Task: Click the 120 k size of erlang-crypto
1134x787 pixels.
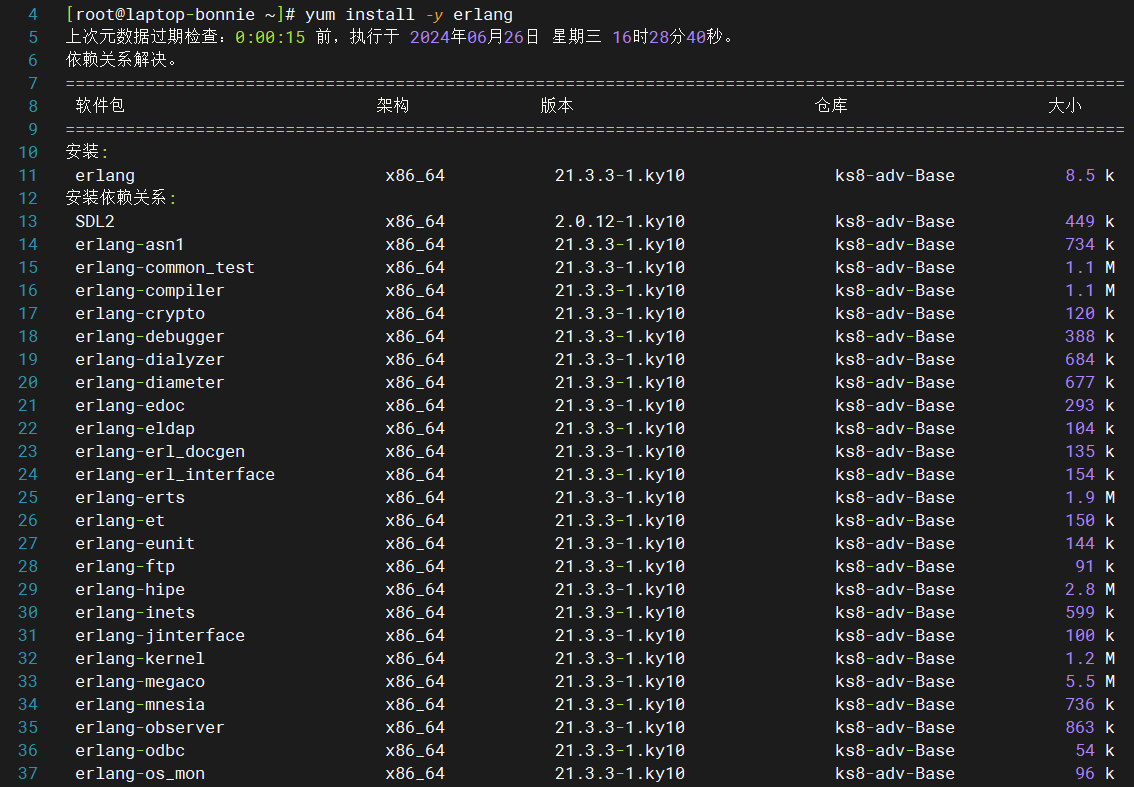Action: click(x=1089, y=314)
